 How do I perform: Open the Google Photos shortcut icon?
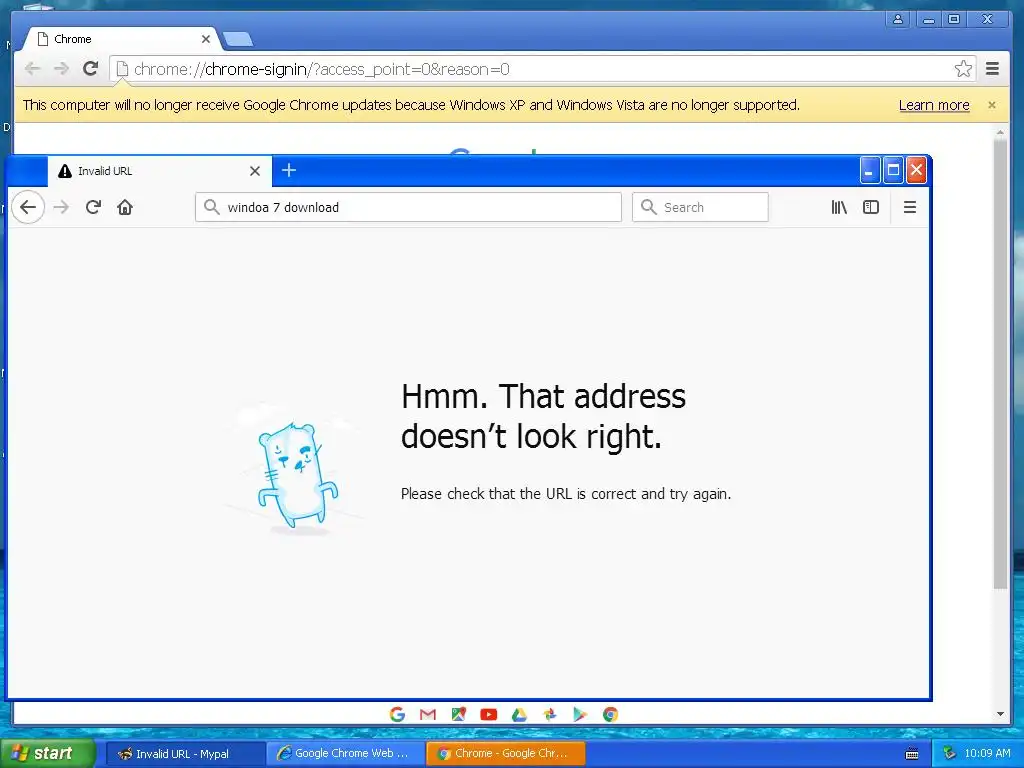click(x=550, y=714)
